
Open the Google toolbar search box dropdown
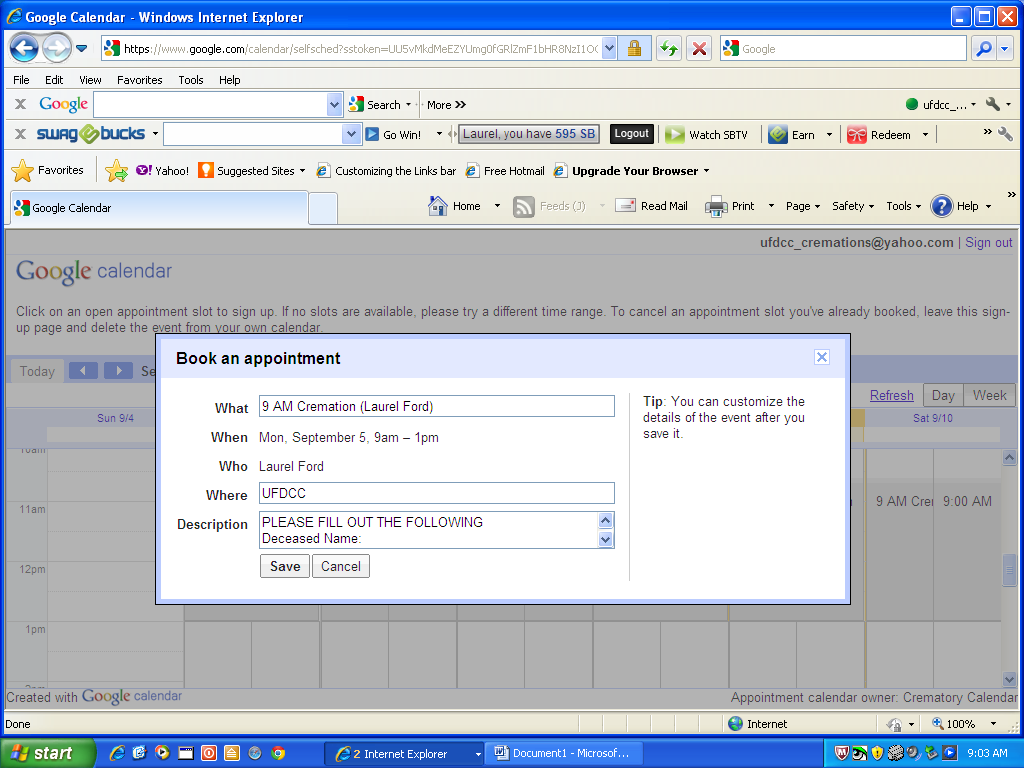coord(334,104)
